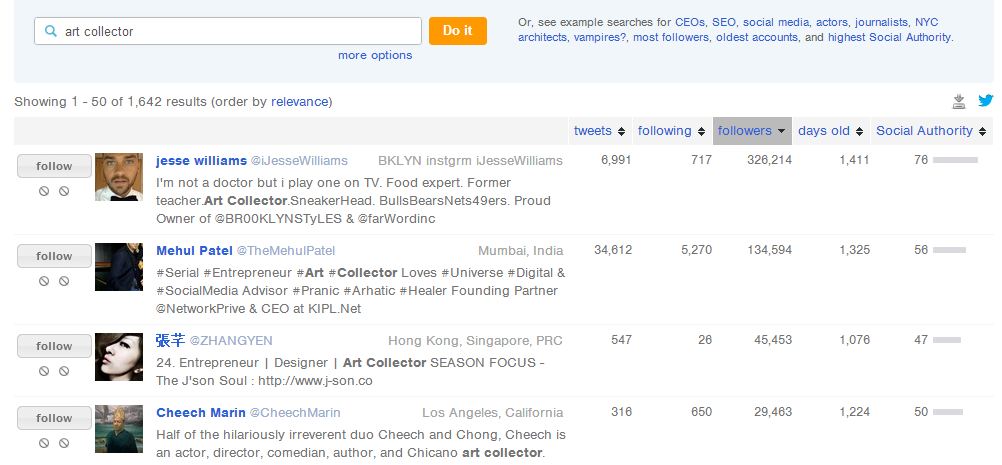The width and height of the screenshot is (1002, 465).
Task: Sort results by tweets column
Action: [x=599, y=131]
